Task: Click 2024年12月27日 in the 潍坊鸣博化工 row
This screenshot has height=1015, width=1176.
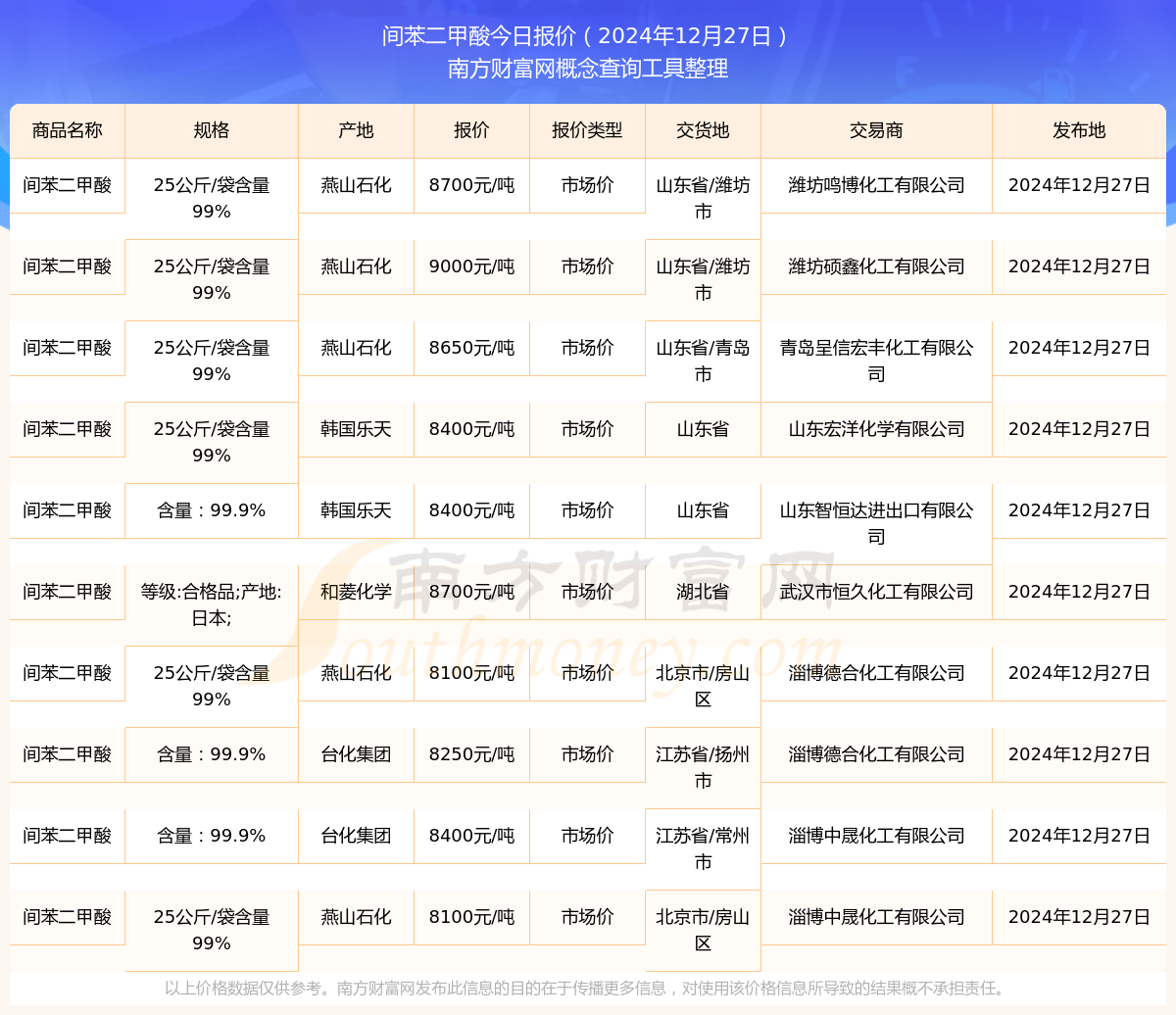Action: [1079, 185]
